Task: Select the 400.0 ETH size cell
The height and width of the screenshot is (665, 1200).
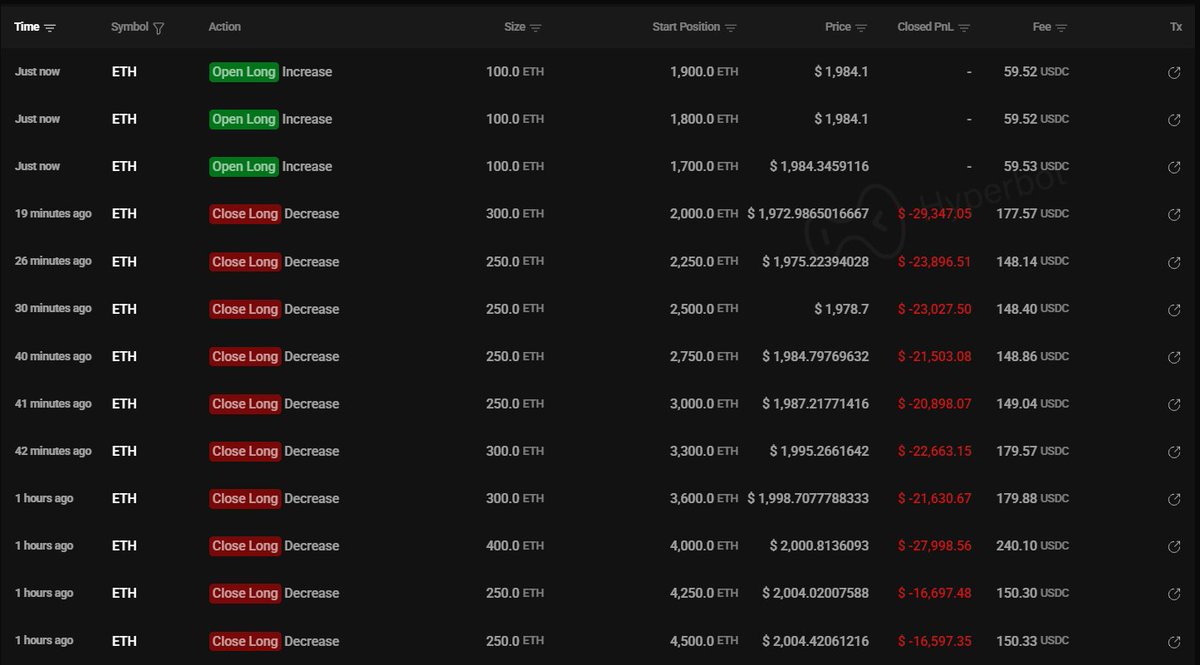Action: 515,546
